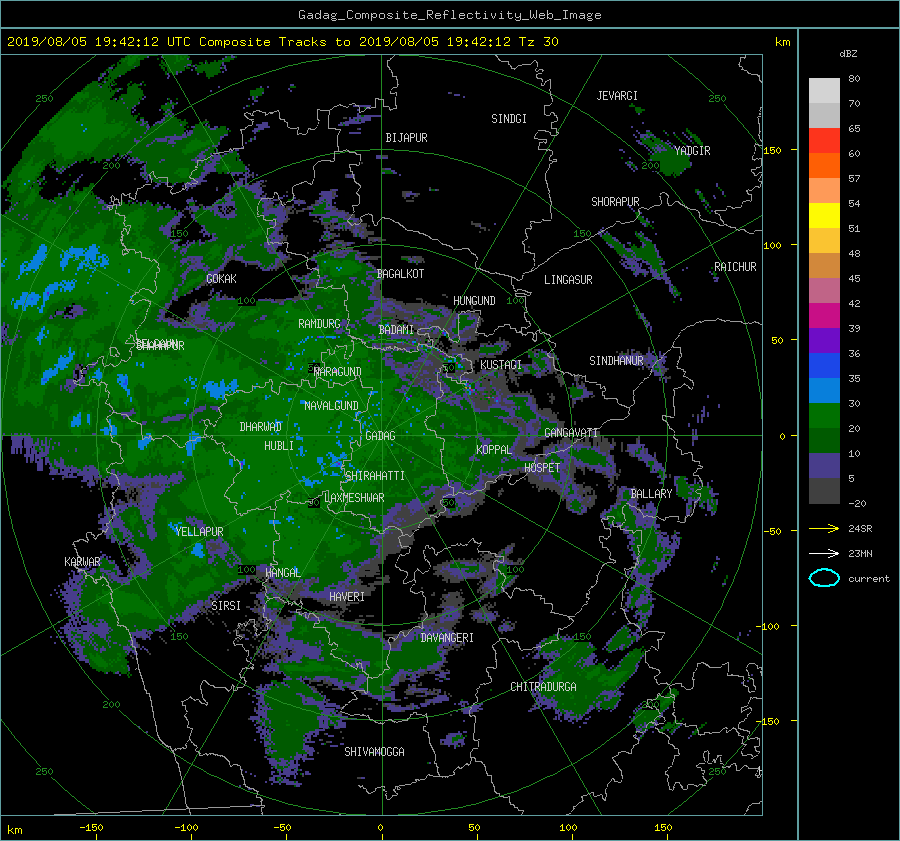Click the 39 dBZ magenta color swatch
900x841 pixels.
pos(824,316)
